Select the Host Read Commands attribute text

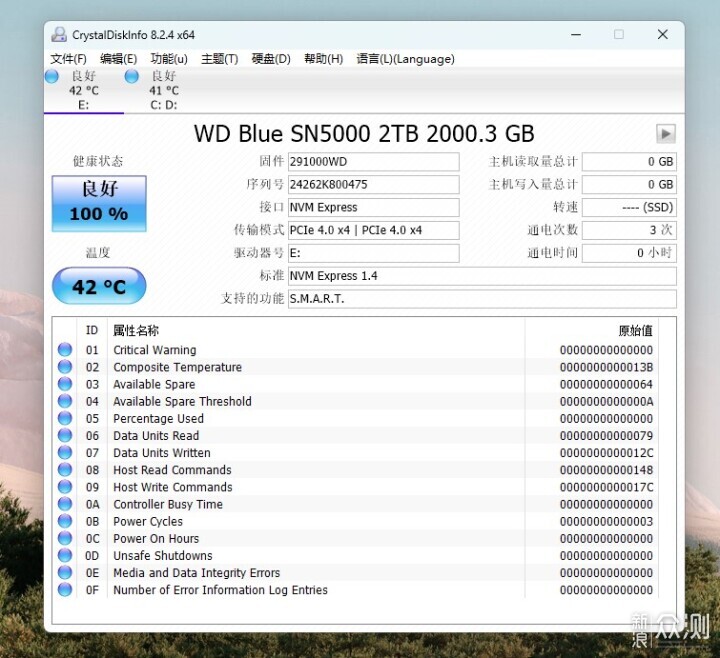(172, 470)
